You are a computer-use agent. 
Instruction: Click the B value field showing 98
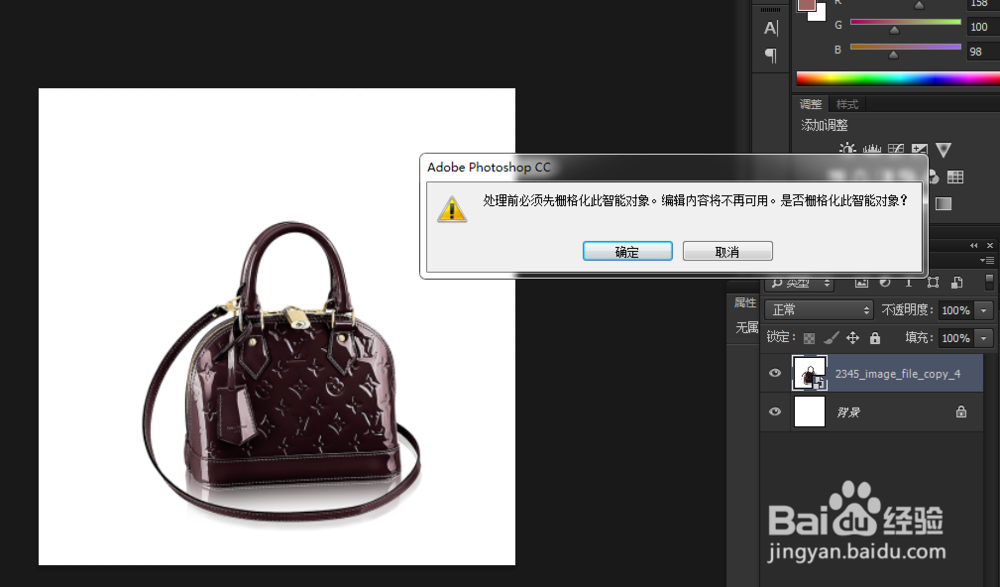982,52
